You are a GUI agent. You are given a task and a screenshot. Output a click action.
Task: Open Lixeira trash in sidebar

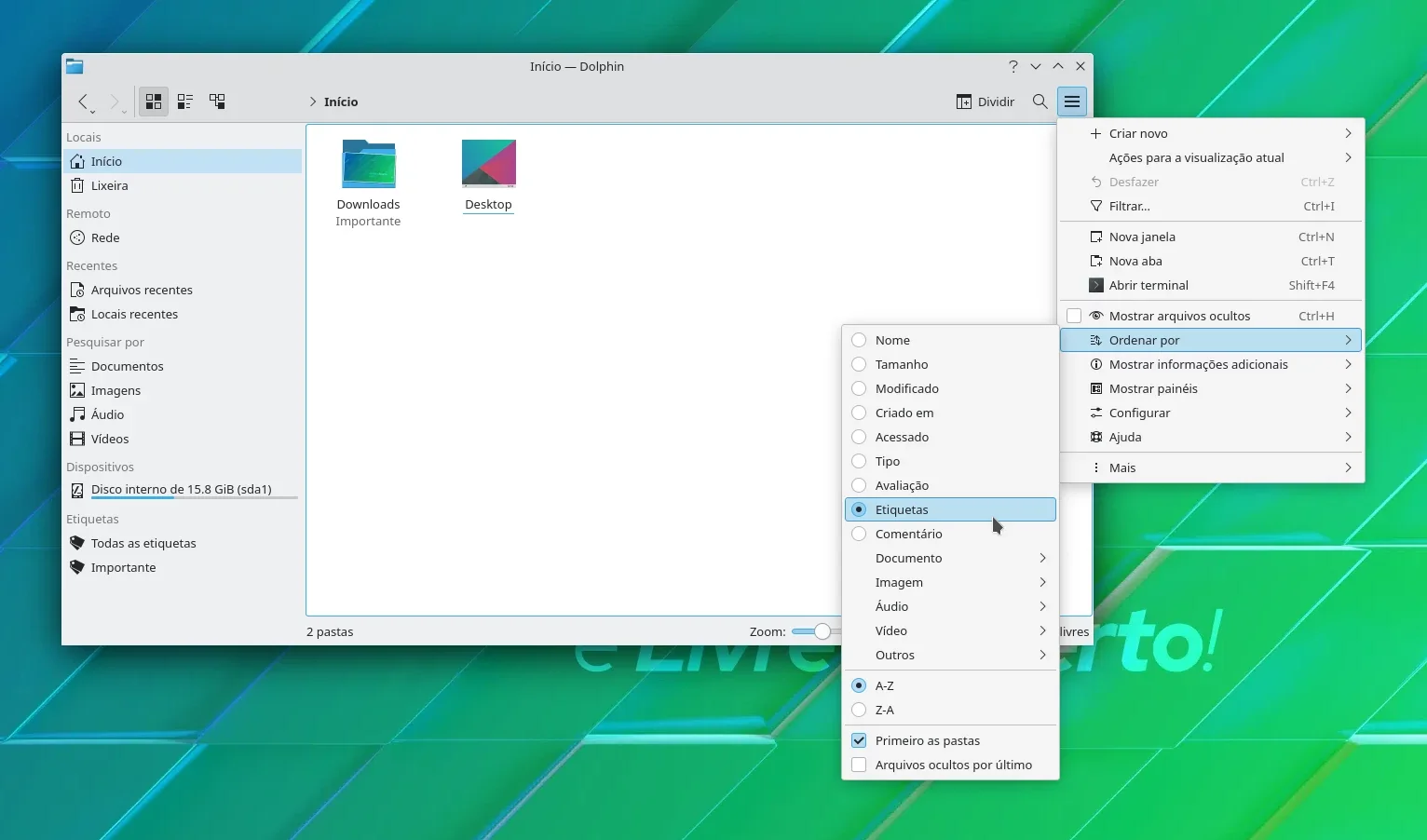click(183, 185)
